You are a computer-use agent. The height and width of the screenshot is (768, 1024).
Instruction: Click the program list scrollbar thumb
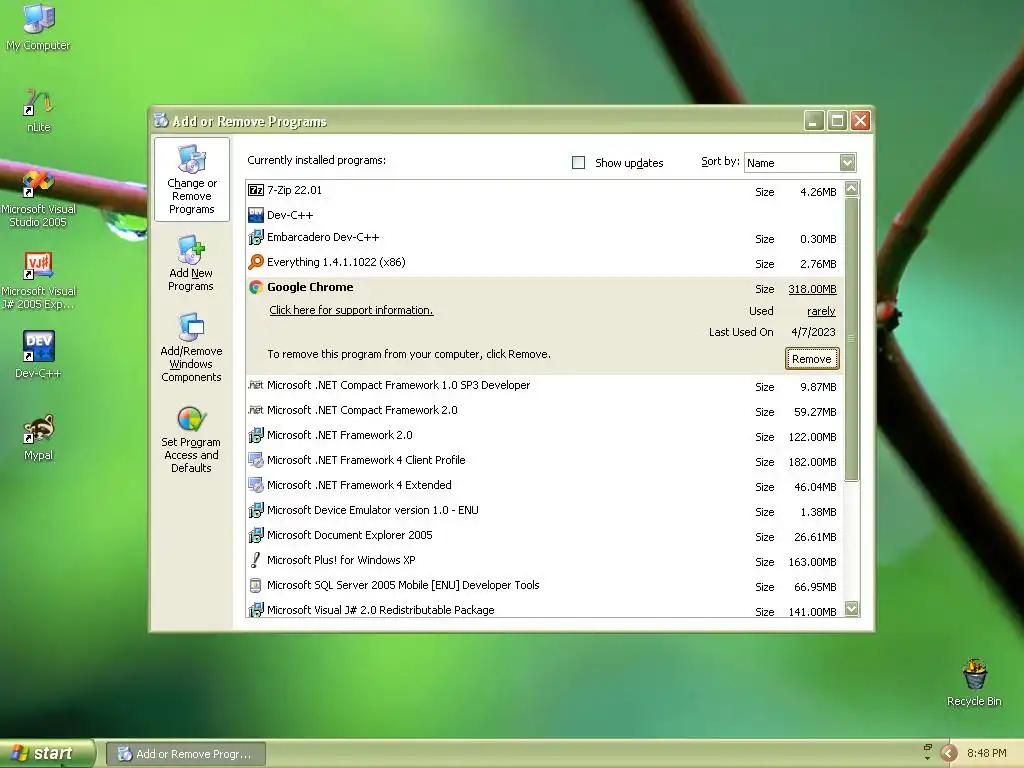[852, 339]
